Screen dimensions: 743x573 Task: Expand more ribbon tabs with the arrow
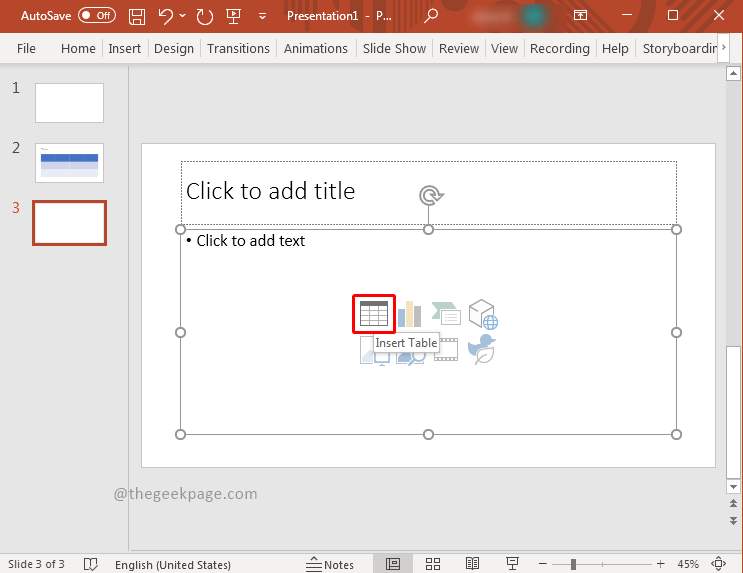point(723,47)
